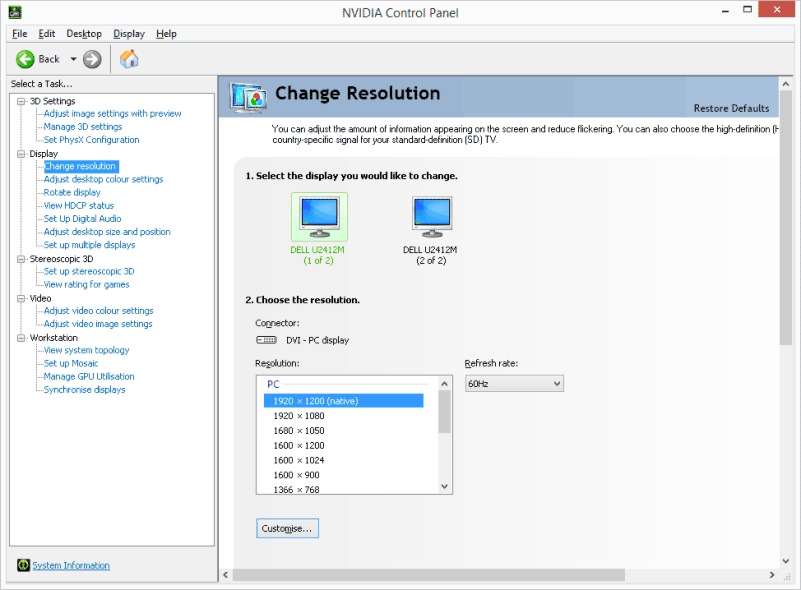The image size is (801, 590).
Task: Click the green Back arrow icon
Action: [x=25, y=59]
